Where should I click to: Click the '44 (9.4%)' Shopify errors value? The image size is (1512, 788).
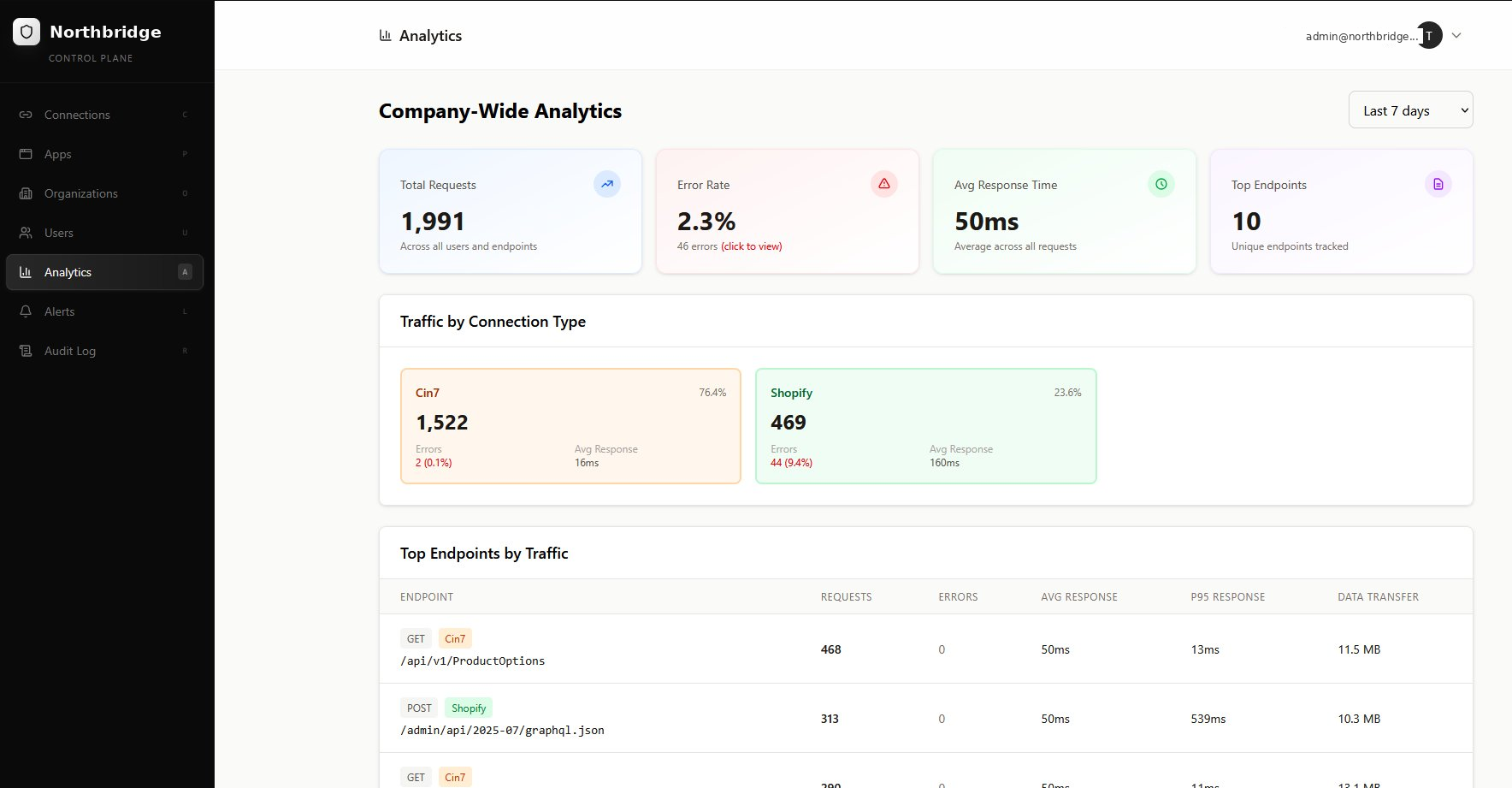click(791, 463)
